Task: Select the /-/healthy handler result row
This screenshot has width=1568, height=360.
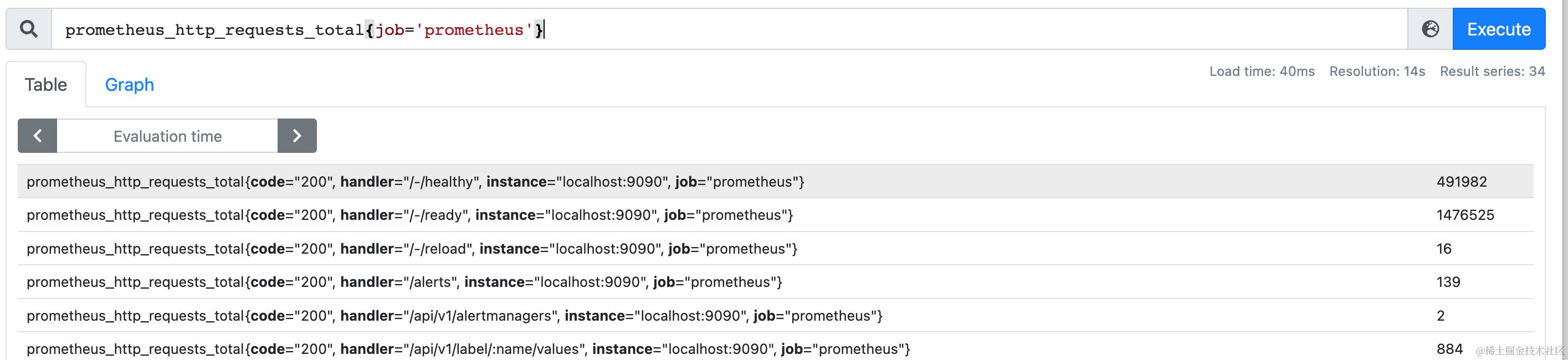Action: (x=776, y=181)
